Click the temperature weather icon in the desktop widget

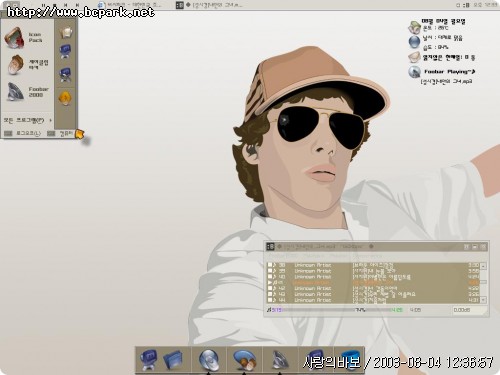414,27
